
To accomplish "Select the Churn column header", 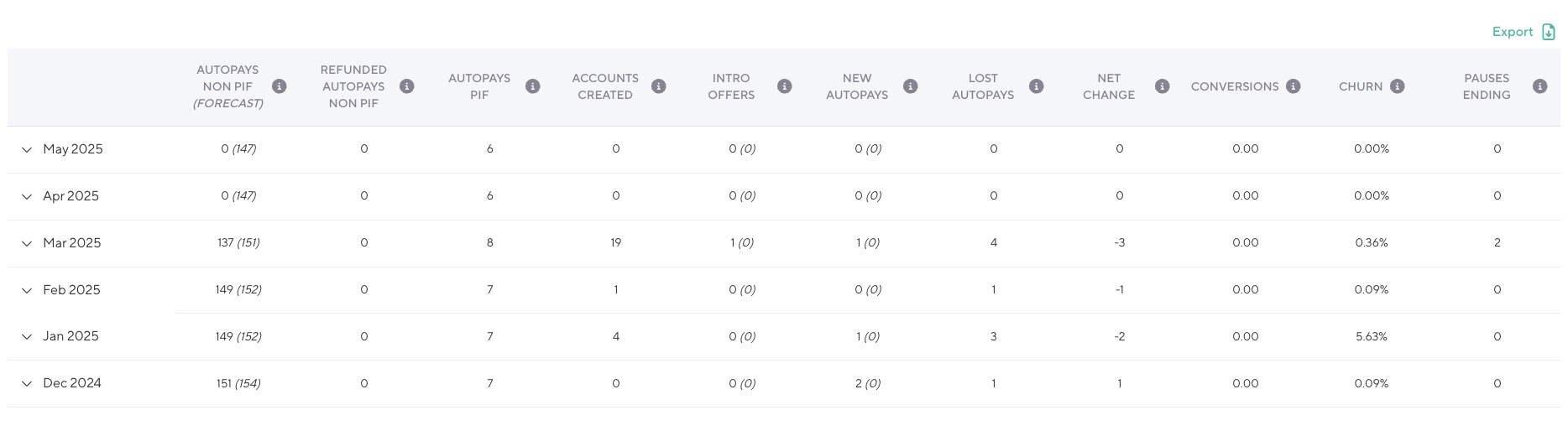I will pos(1360,86).
